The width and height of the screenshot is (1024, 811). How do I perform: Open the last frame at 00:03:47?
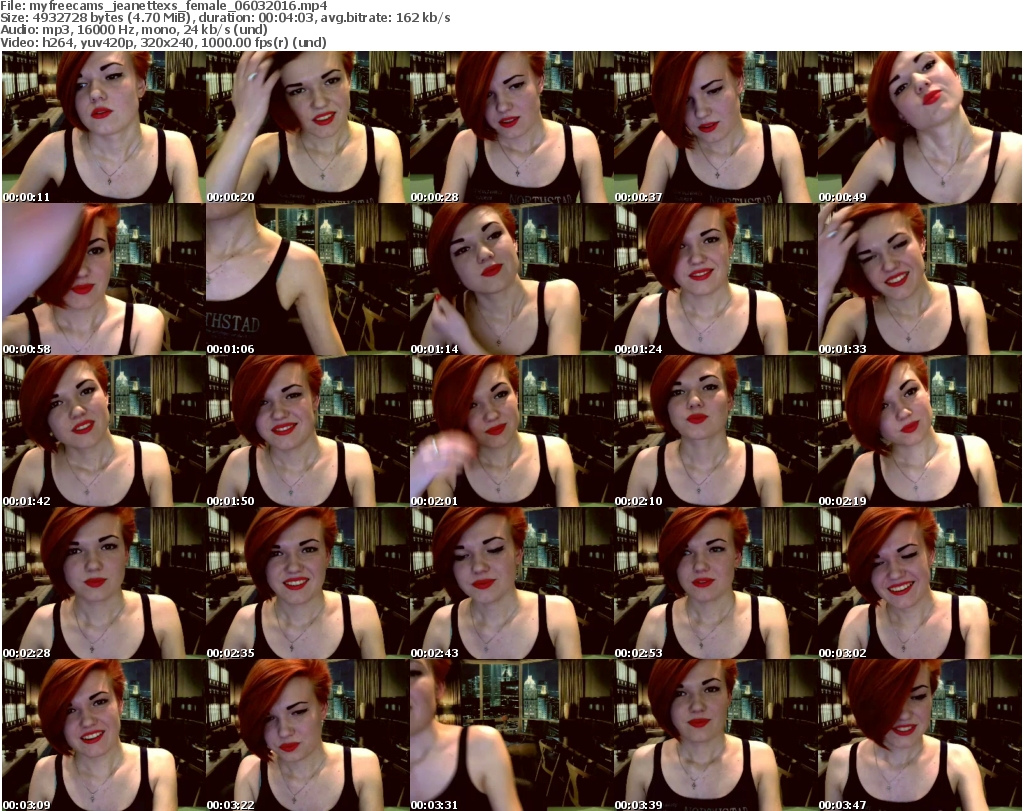[x=919, y=735]
